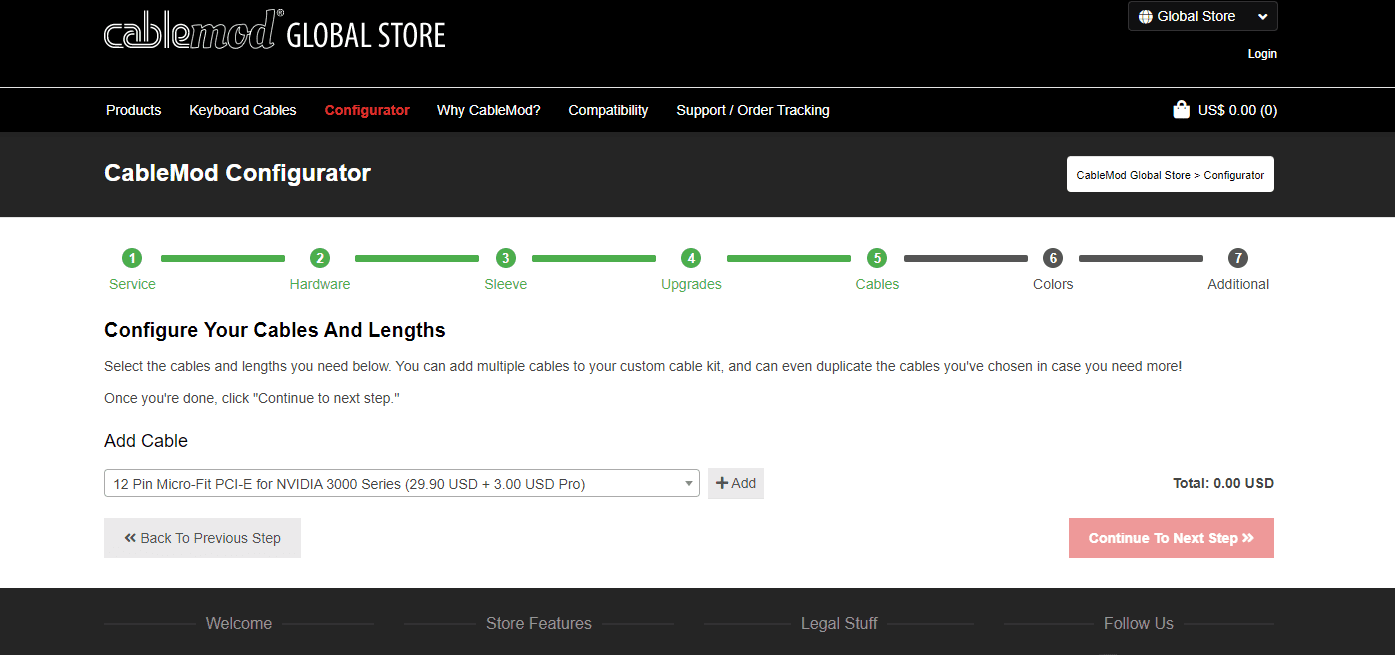Go back with Back To Previous Step
Viewport: 1395px width, 655px height.
click(x=202, y=538)
